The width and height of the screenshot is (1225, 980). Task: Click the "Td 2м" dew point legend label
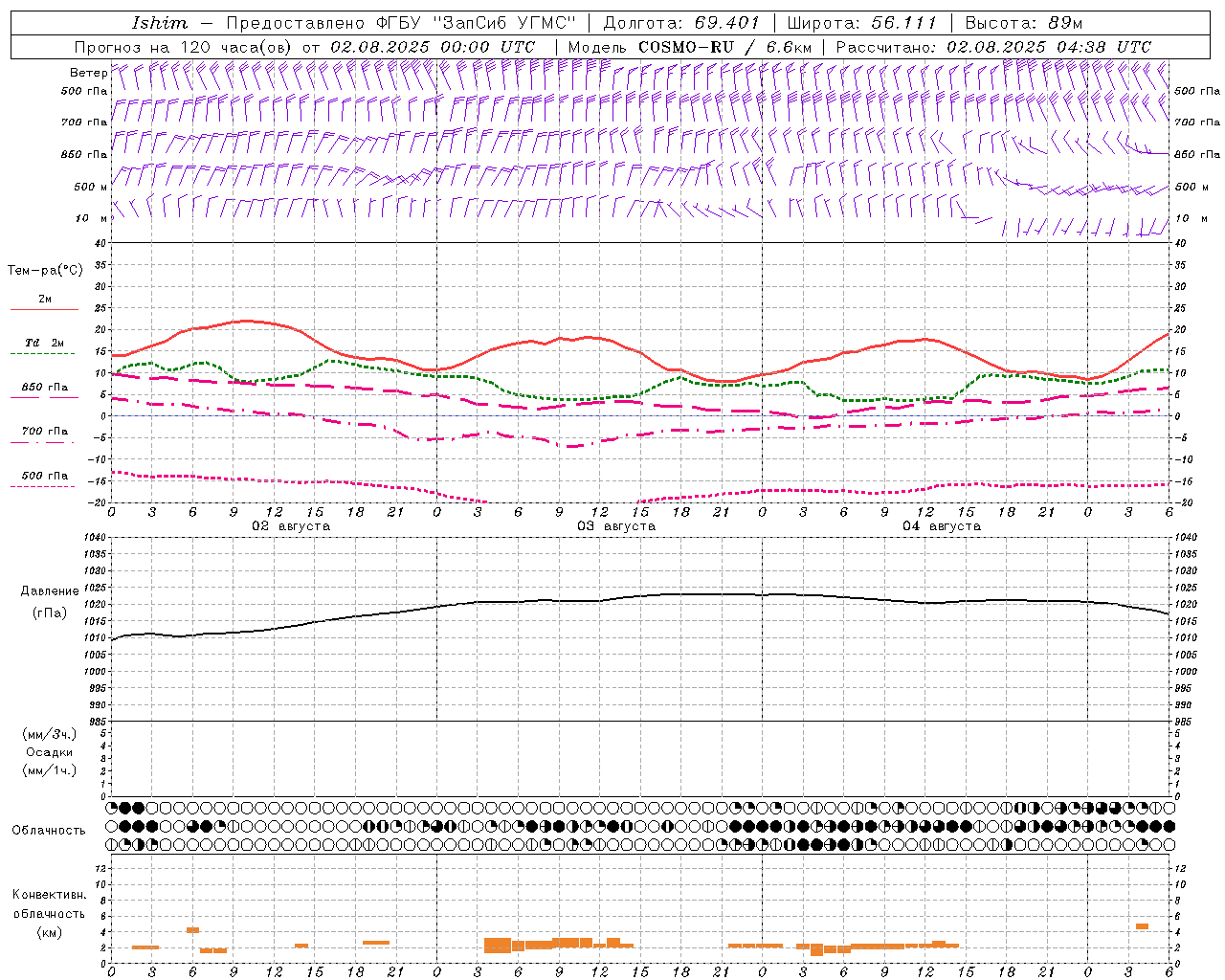click(45, 343)
